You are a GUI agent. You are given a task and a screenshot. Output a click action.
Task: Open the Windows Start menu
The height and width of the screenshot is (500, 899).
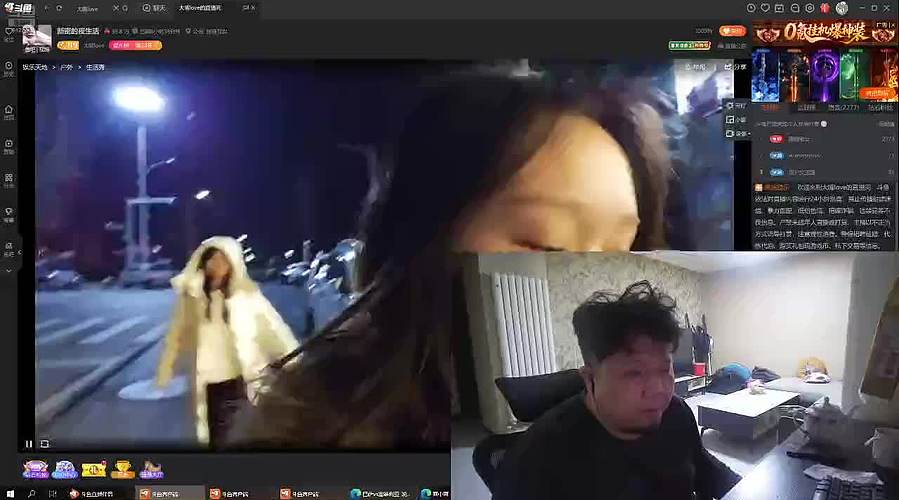pyautogui.click(x=9, y=493)
